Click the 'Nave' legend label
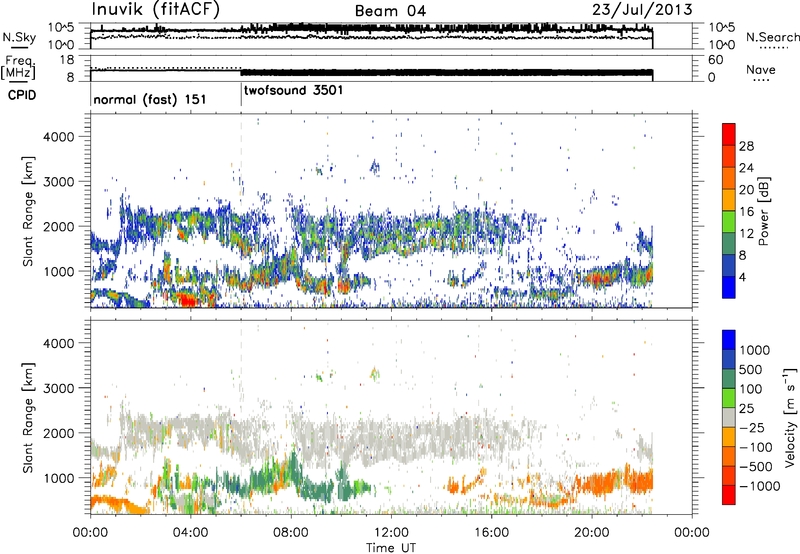Image resolution: width=800 pixels, height=554 pixels. 760,70
